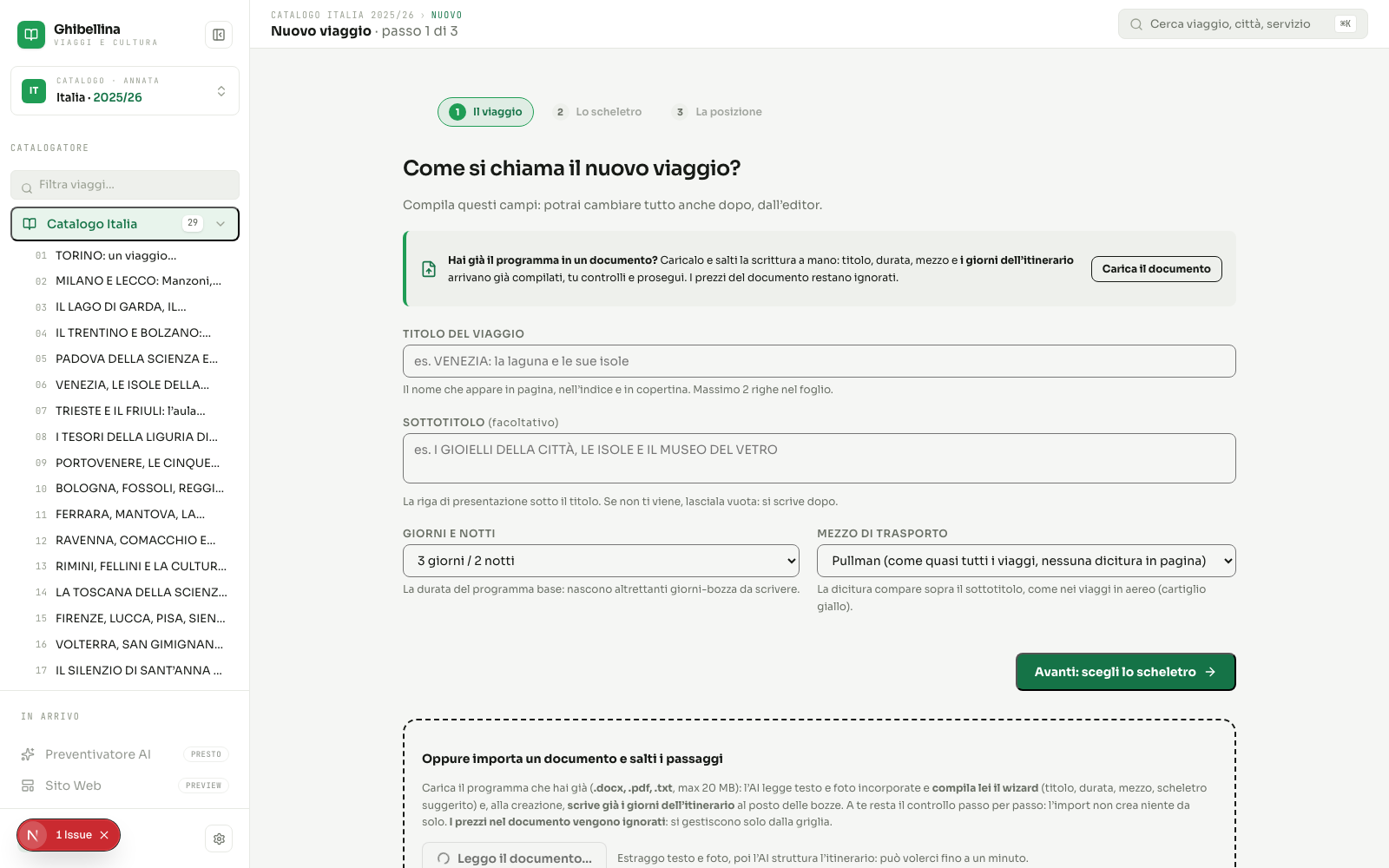
Task: Click the Catalogo Italia book icon
Action: [30, 224]
